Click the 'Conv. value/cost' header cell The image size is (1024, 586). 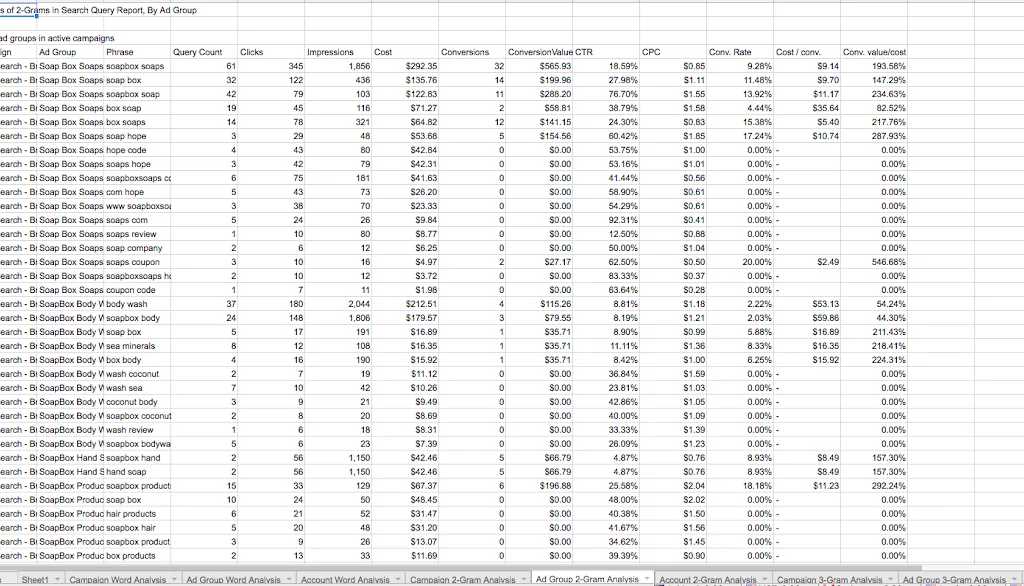point(874,52)
